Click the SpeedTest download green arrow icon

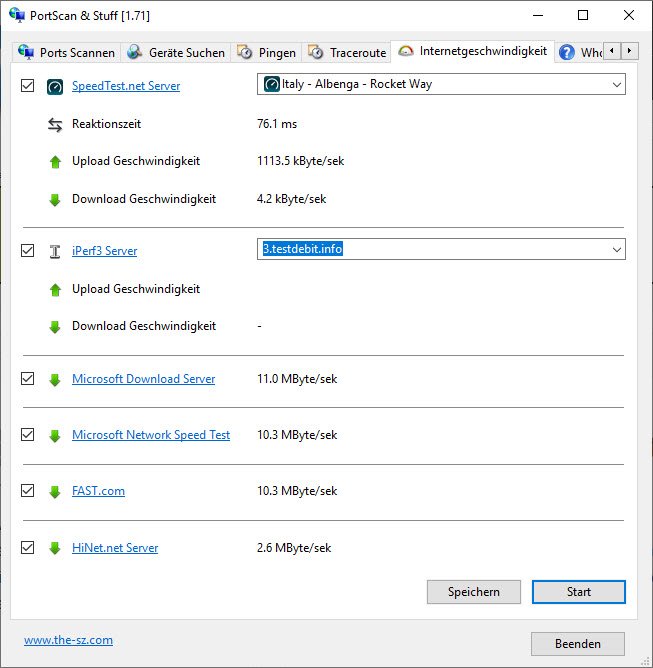pos(55,200)
